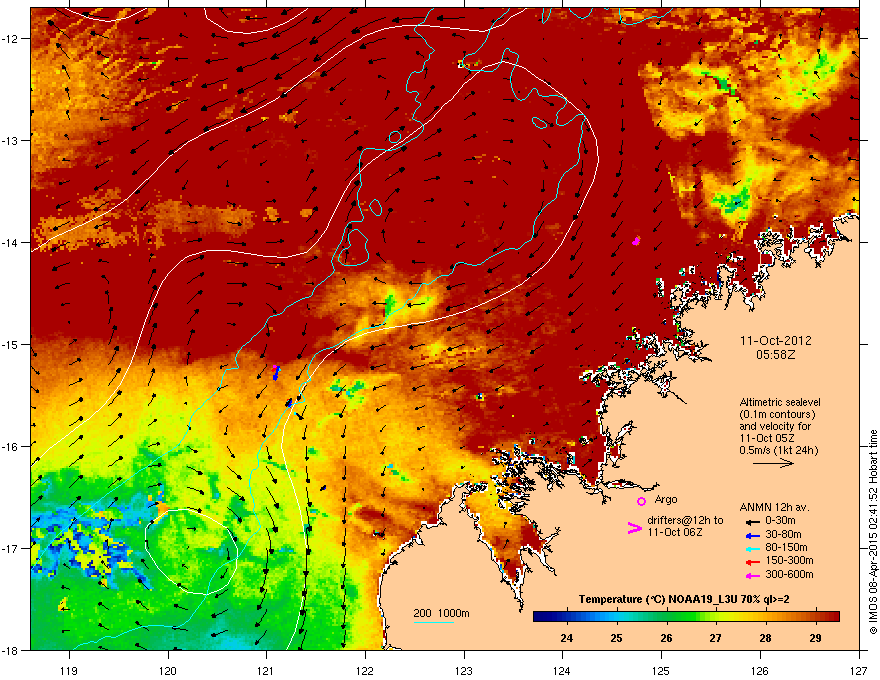Click the 'Argo' legend label
Viewport: 880px width, 680px height.
666,499
